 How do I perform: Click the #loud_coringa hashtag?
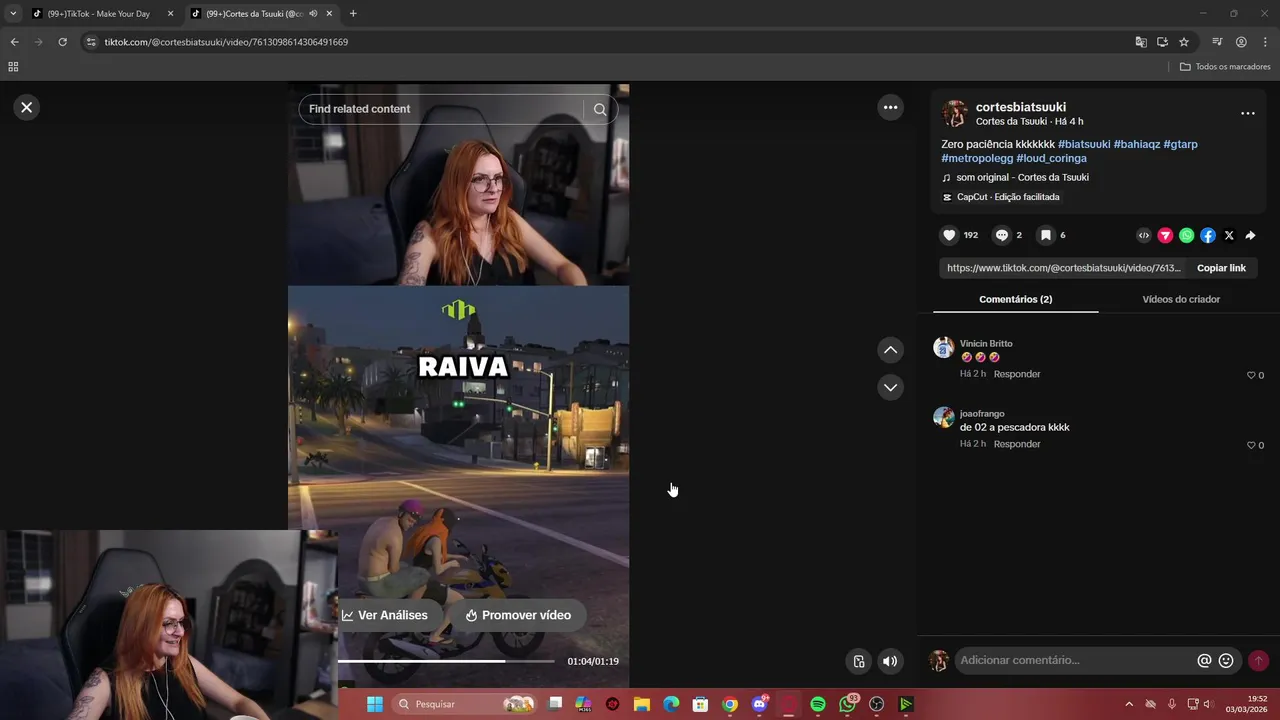pos(1051,158)
